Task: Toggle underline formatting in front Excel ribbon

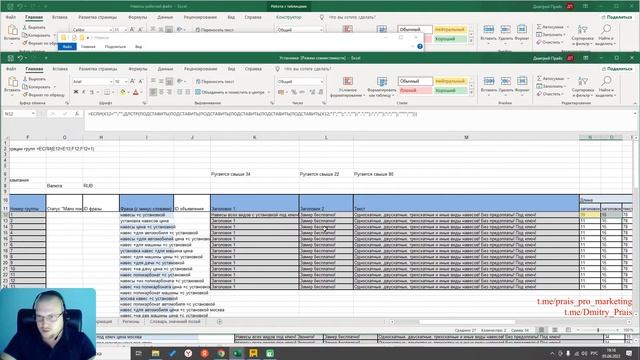Action: [92, 92]
